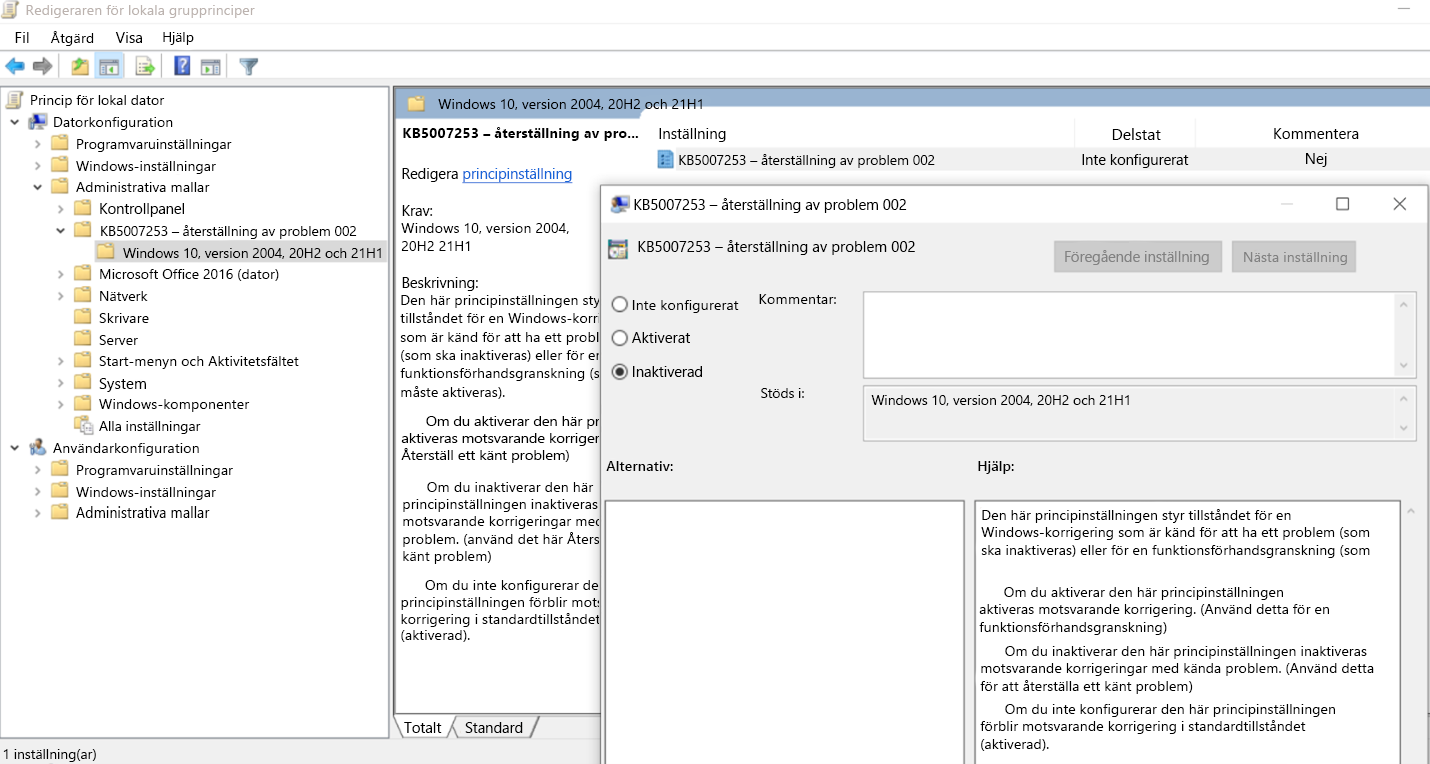The width and height of the screenshot is (1430, 764).
Task: Expand the Windows-komponenter folder
Action: (x=61, y=404)
